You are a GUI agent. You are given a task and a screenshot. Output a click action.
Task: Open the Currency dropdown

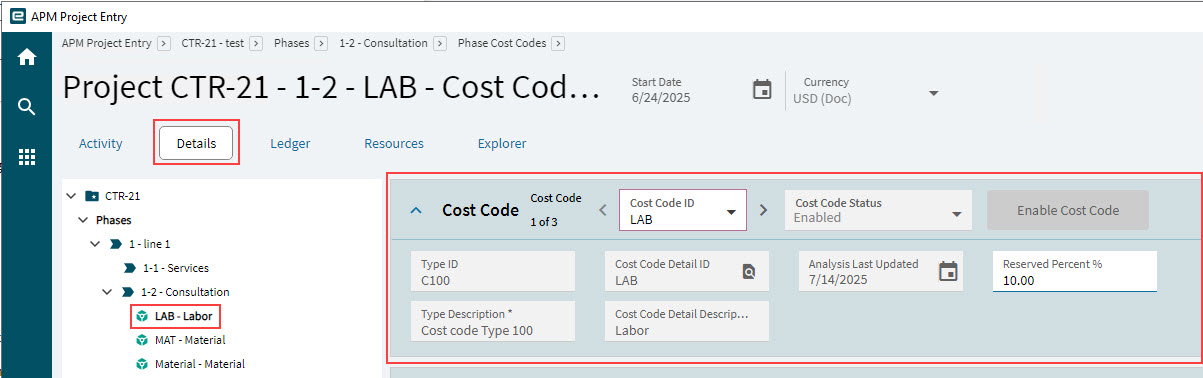click(x=933, y=93)
